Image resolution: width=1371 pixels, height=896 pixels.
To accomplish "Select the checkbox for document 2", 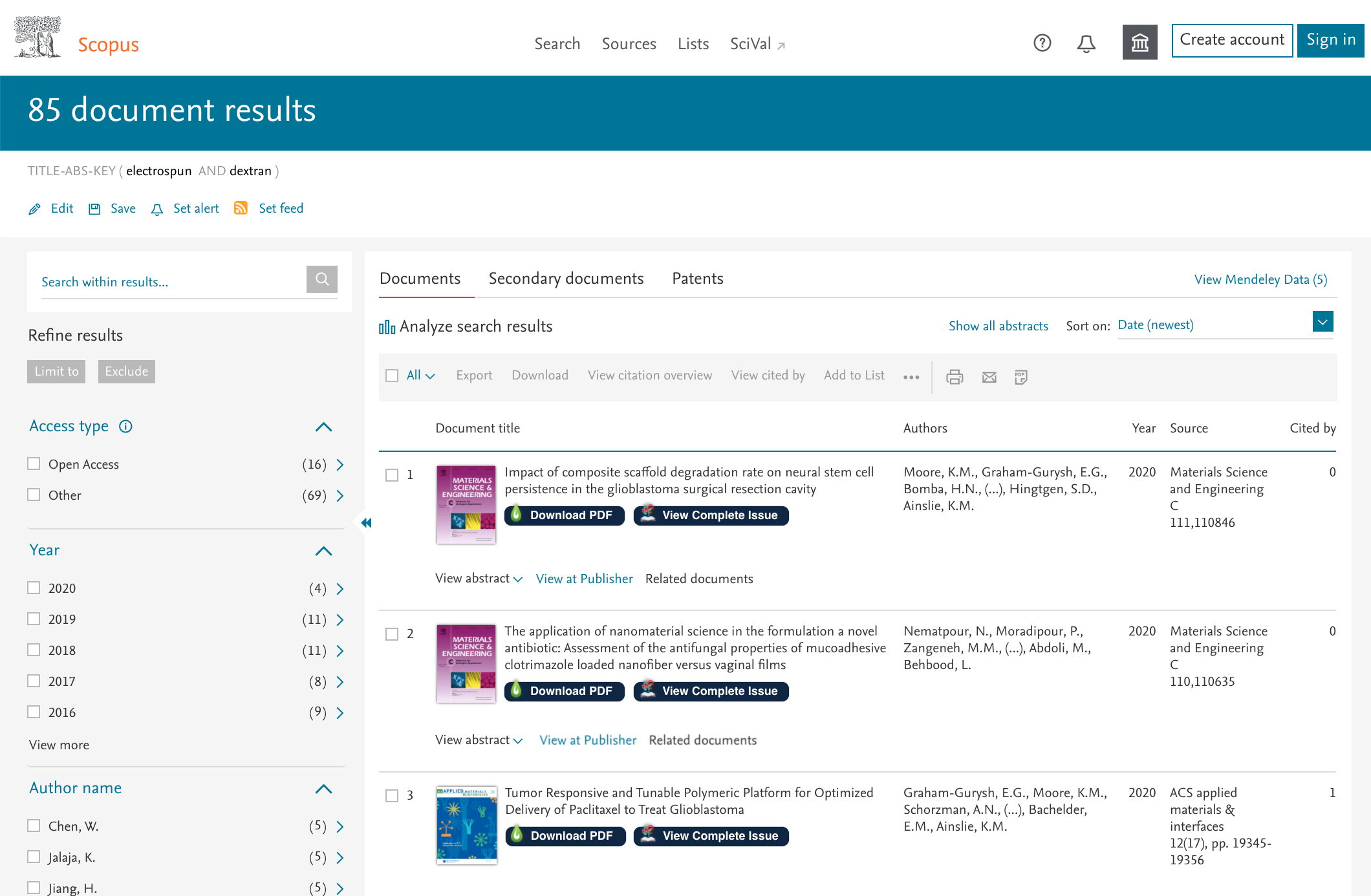I will coord(392,634).
